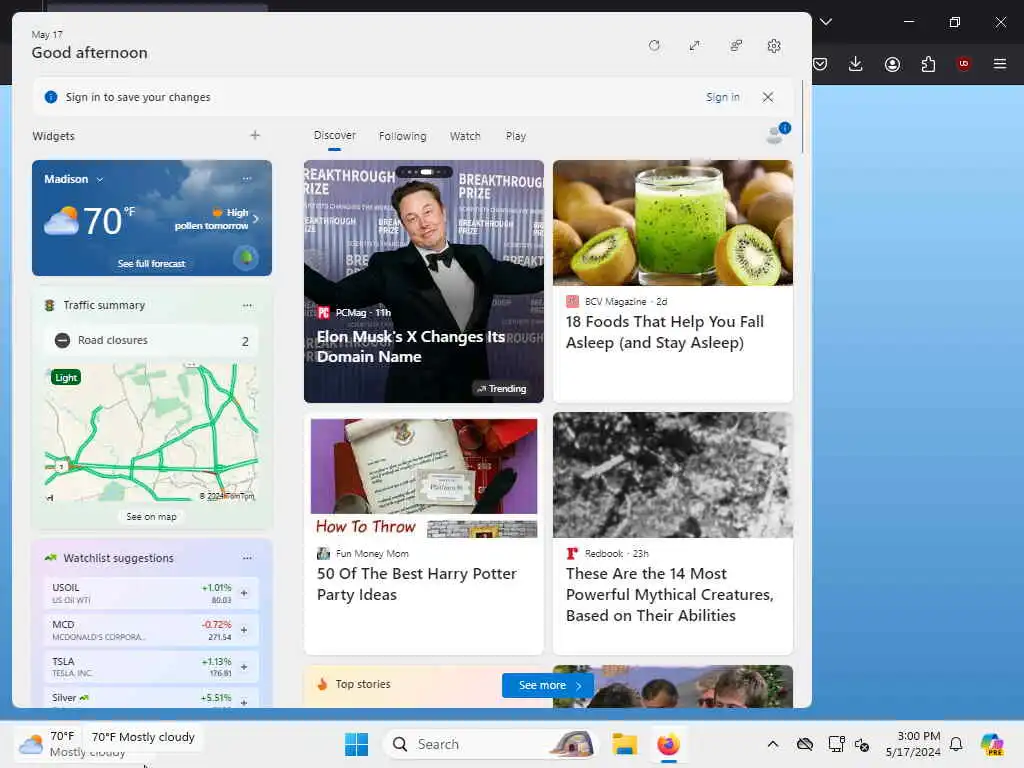Open Elon Musk X domain article
Viewport: 1024px width, 768px height.
pyautogui.click(x=410, y=346)
